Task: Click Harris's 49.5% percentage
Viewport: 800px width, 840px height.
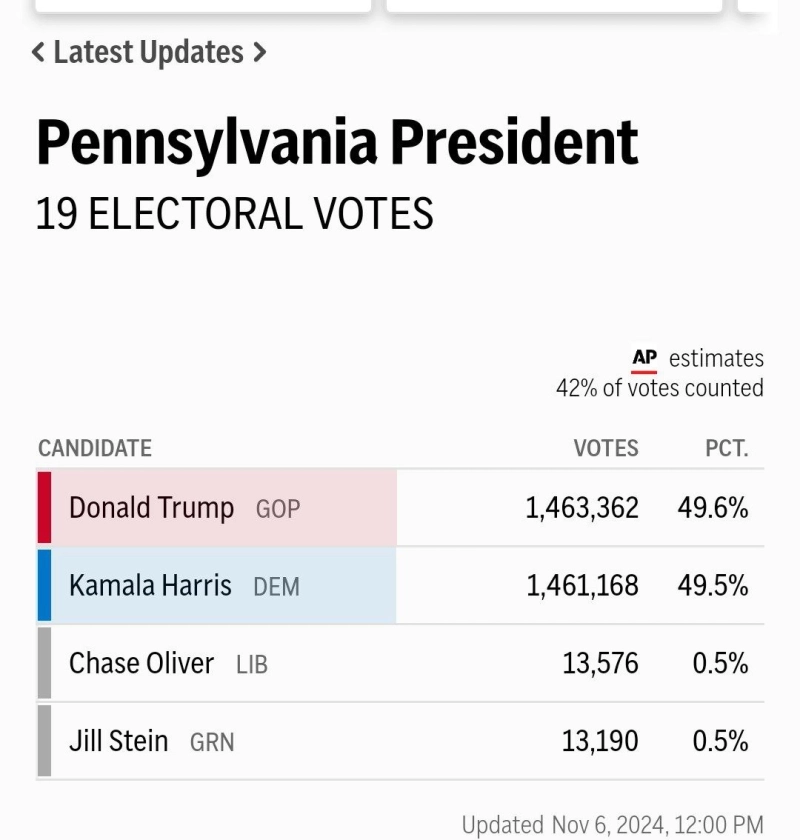Action: pyautogui.click(x=713, y=585)
